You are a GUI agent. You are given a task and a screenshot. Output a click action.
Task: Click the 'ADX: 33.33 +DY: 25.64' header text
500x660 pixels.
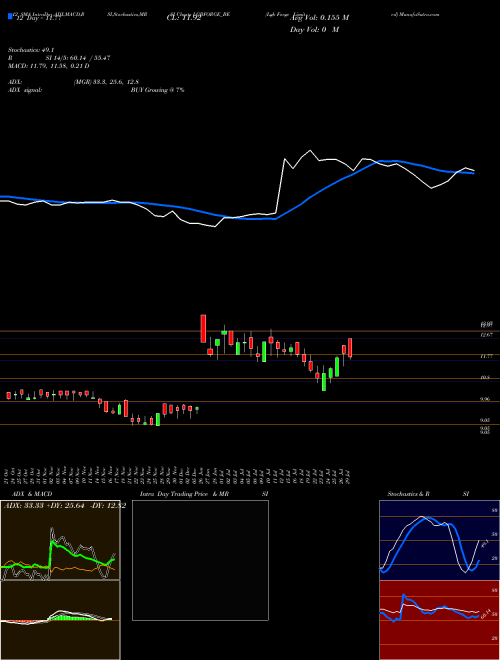[46, 506]
